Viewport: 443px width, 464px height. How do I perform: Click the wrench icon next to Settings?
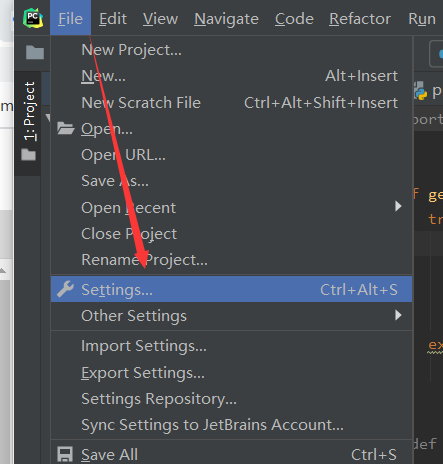coord(65,289)
